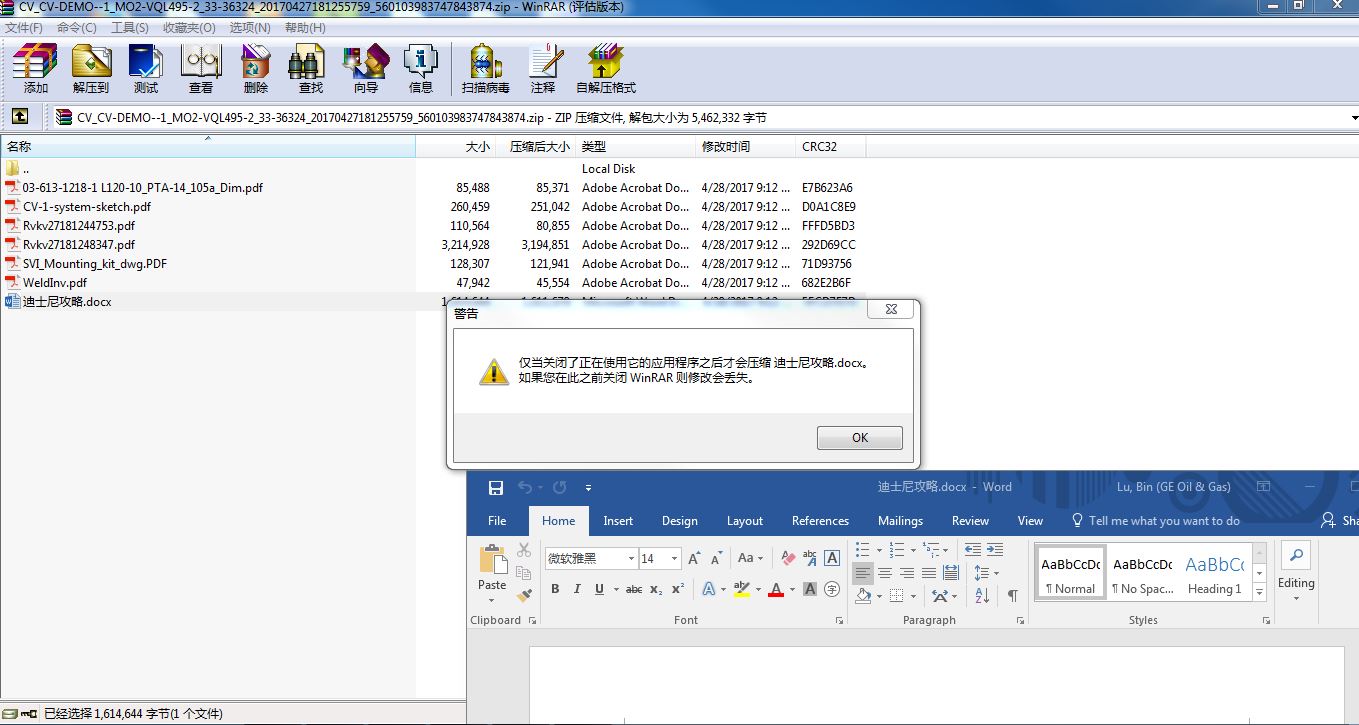Open the Clipboard group dialog launcher
The width and height of the screenshot is (1359, 725).
[x=532, y=621]
